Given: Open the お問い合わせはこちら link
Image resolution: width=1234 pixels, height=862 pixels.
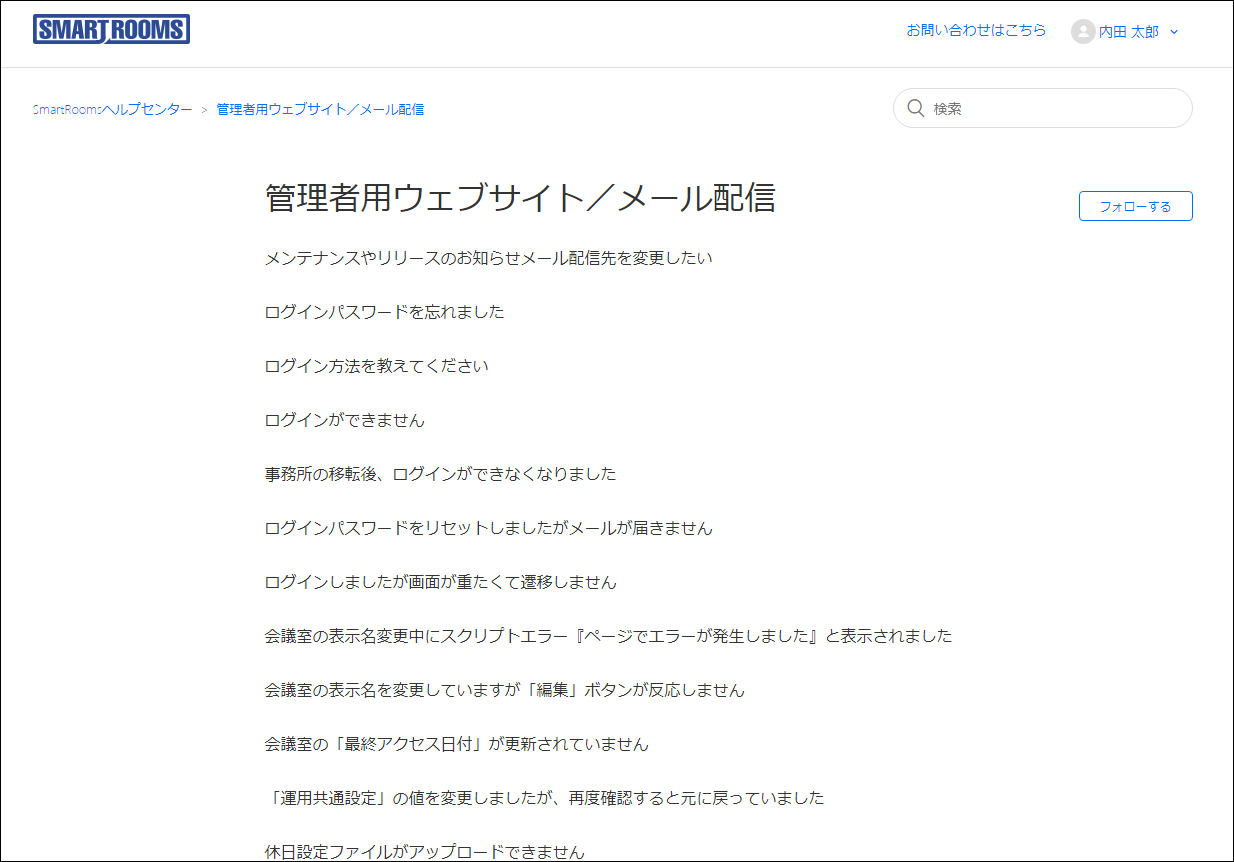Looking at the screenshot, I should [x=976, y=30].
